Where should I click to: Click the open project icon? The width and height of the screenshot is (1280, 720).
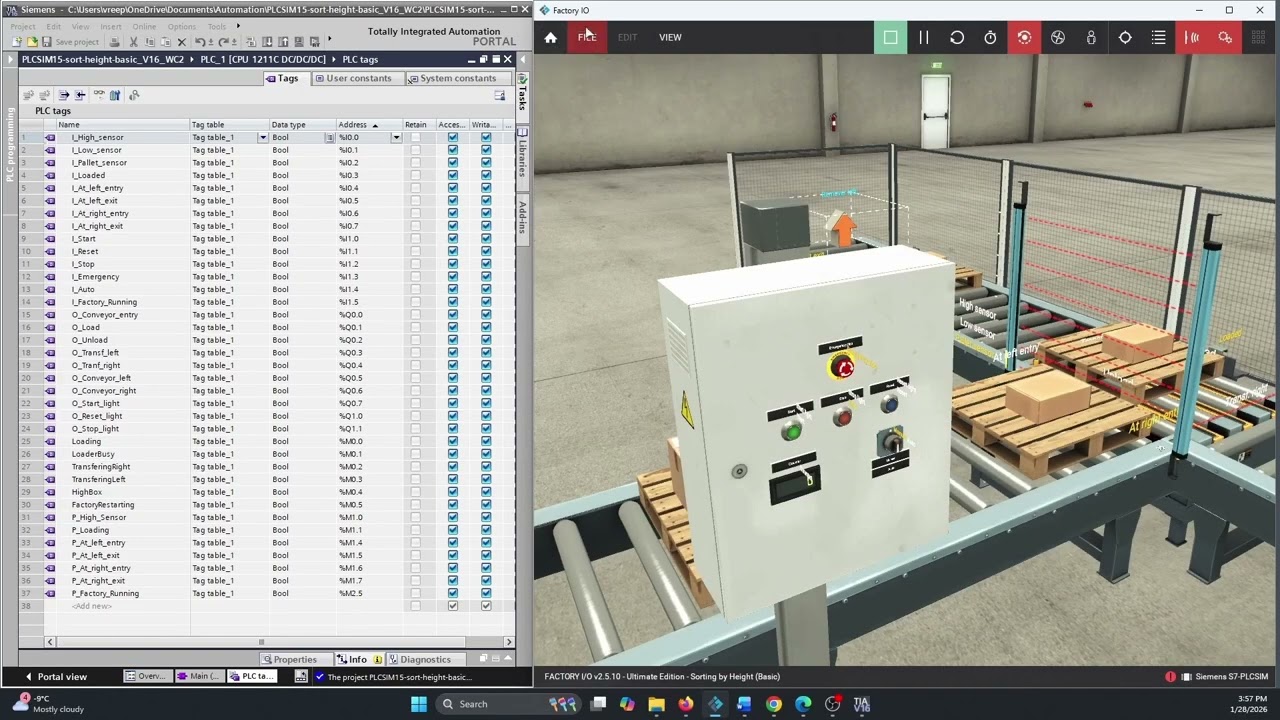32,42
